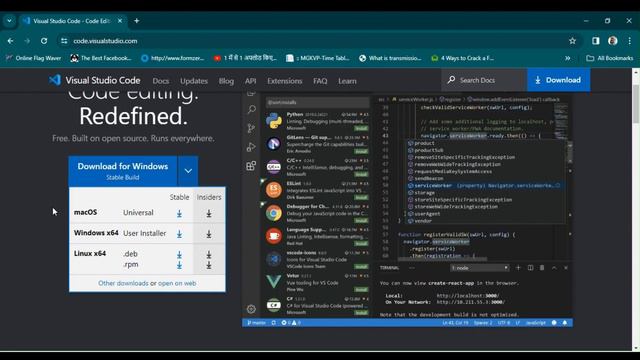Image resolution: width=640 pixels, height=360 pixels.
Task: View site information icon in address bar
Action: [64, 41]
